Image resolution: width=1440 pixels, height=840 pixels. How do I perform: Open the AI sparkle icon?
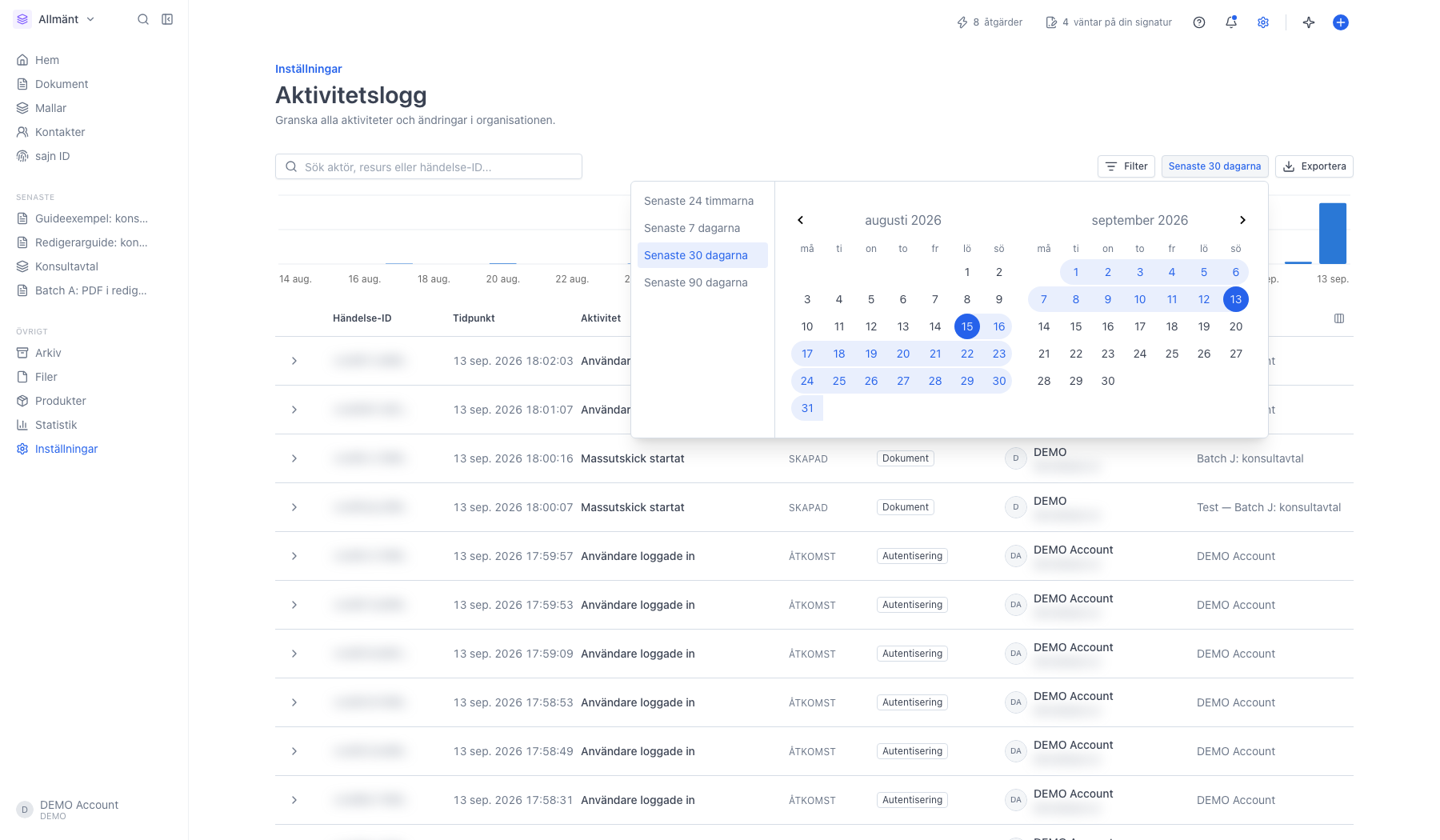point(1309,22)
